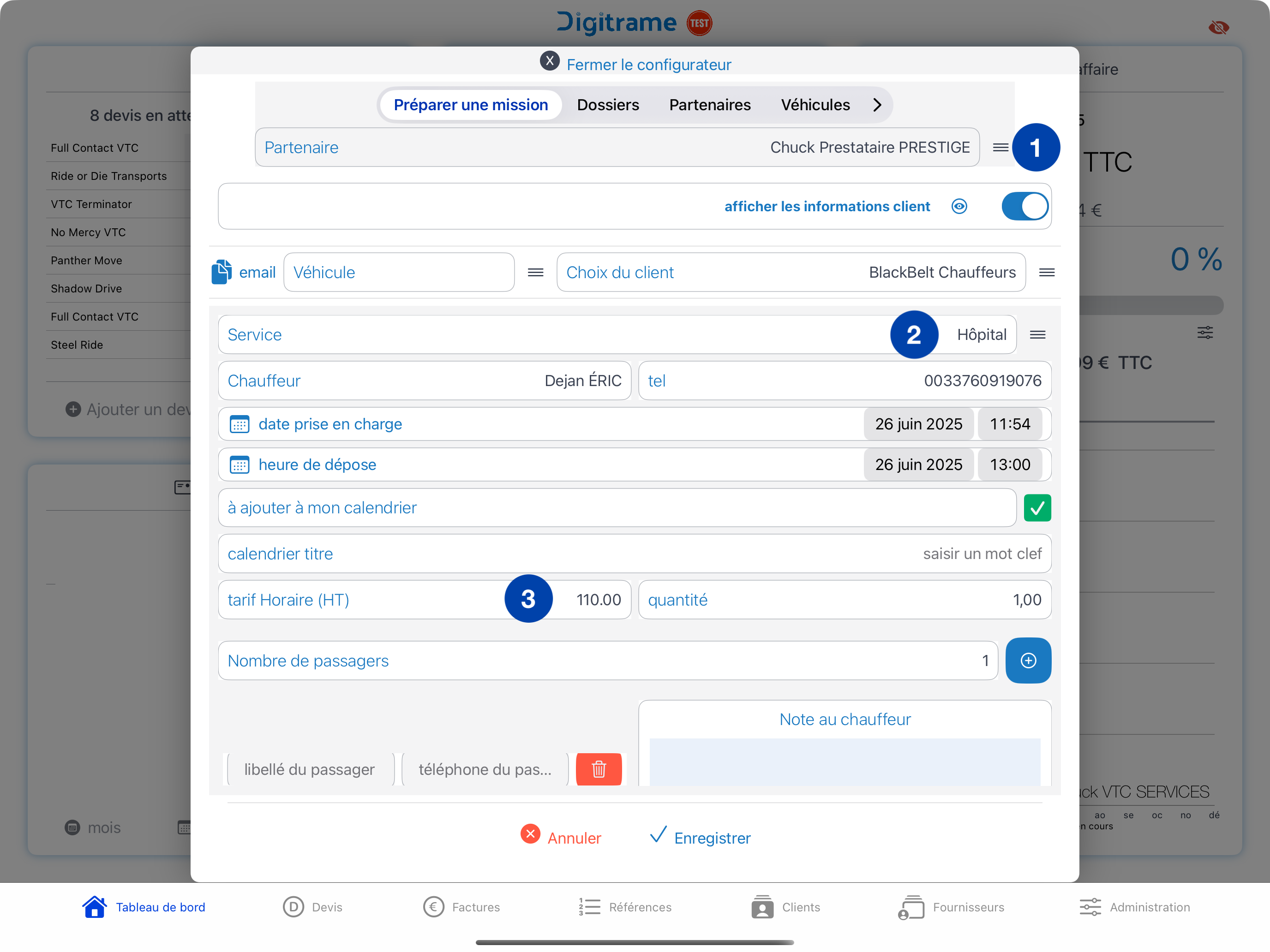Edit the calendrier titre keyword field

click(x=635, y=554)
